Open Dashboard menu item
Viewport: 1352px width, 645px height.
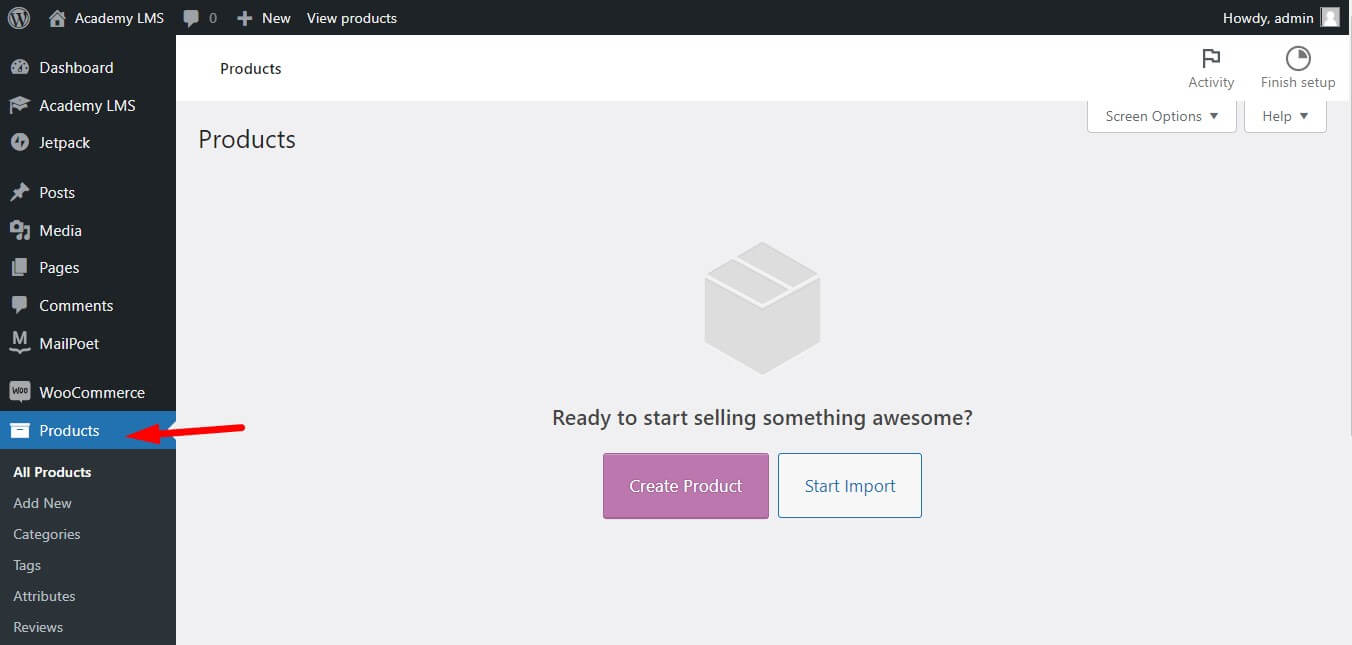coord(88,68)
